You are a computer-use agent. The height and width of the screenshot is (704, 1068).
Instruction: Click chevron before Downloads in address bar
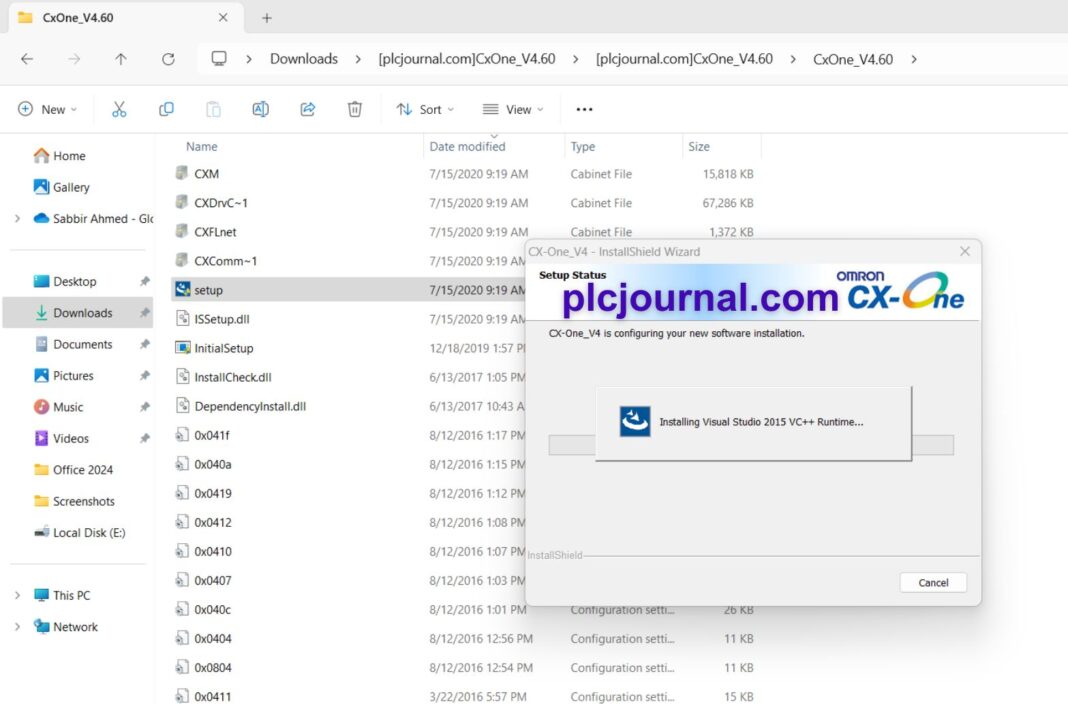tap(249, 59)
